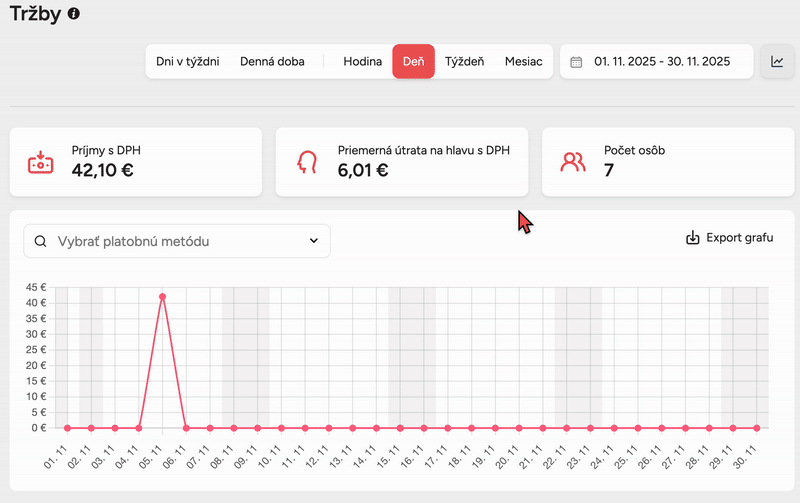Click Export grafu button
800x503 pixels.
click(729, 238)
